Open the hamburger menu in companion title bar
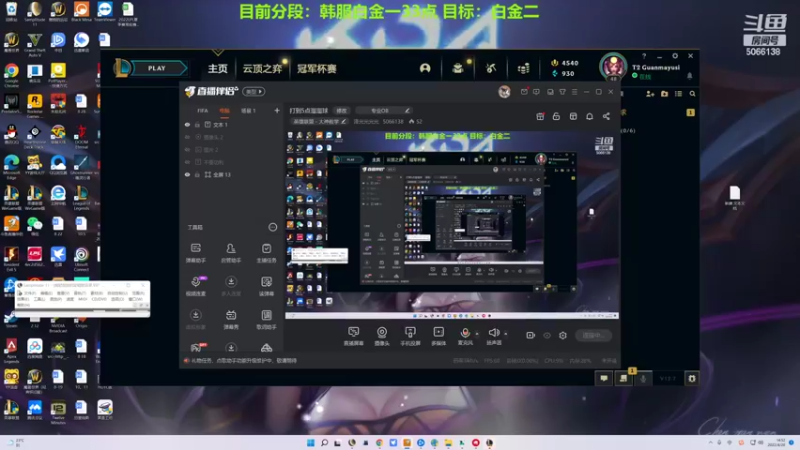Screen dimensions: 800x450 click(x=574, y=92)
